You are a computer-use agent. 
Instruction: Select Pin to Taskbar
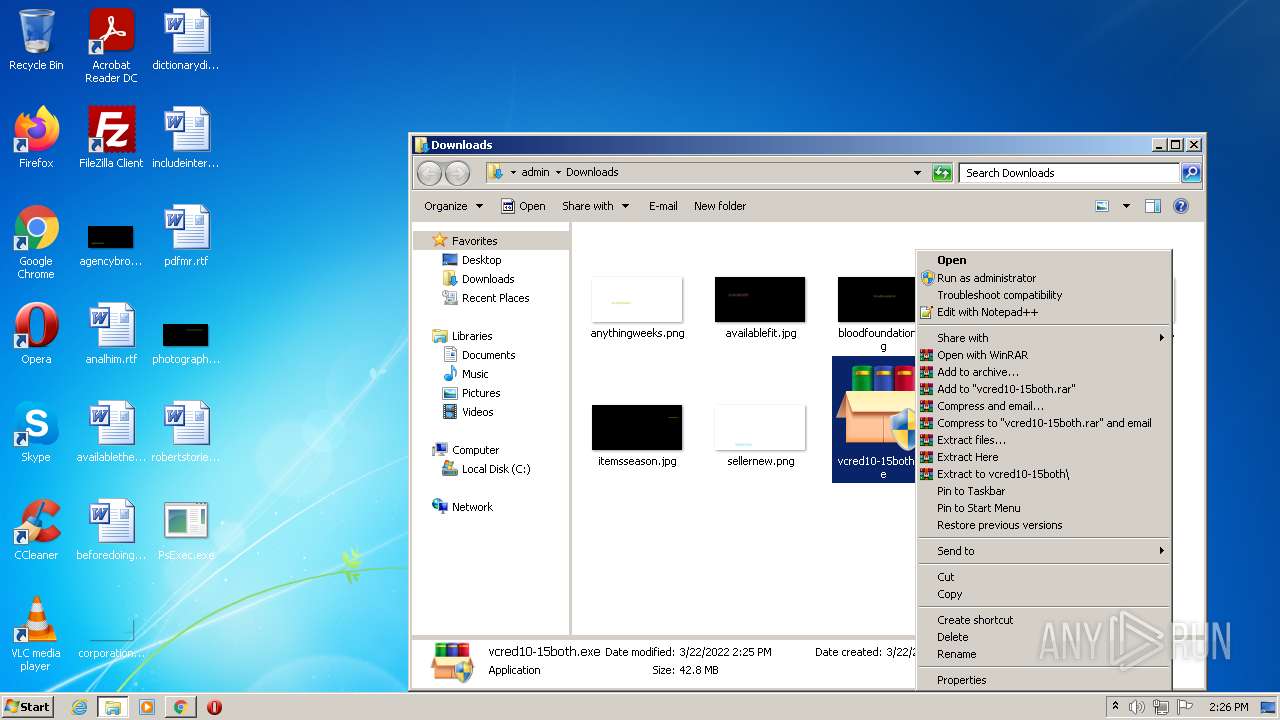tap(1044, 491)
